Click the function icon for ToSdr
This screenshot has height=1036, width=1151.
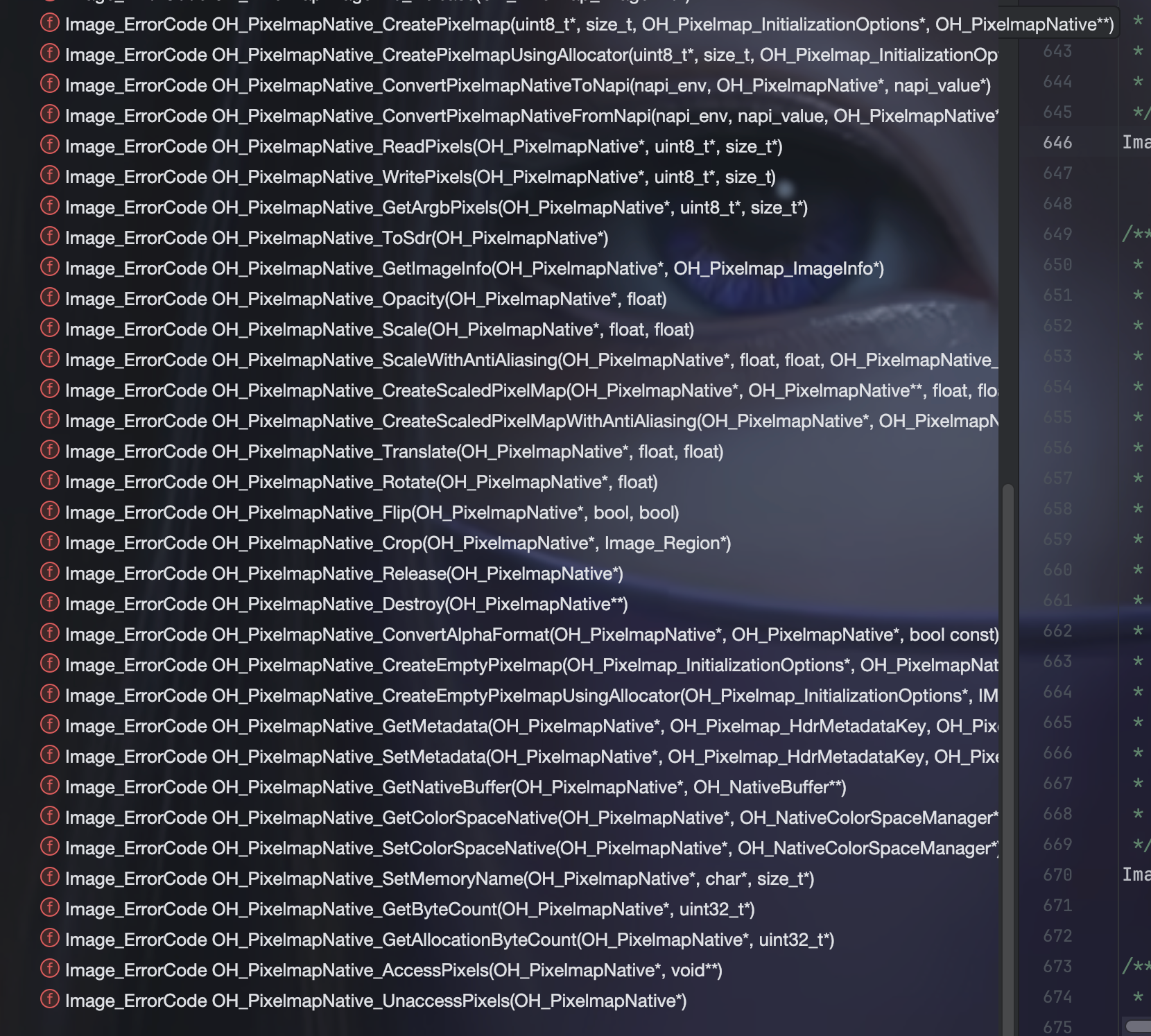(50, 236)
